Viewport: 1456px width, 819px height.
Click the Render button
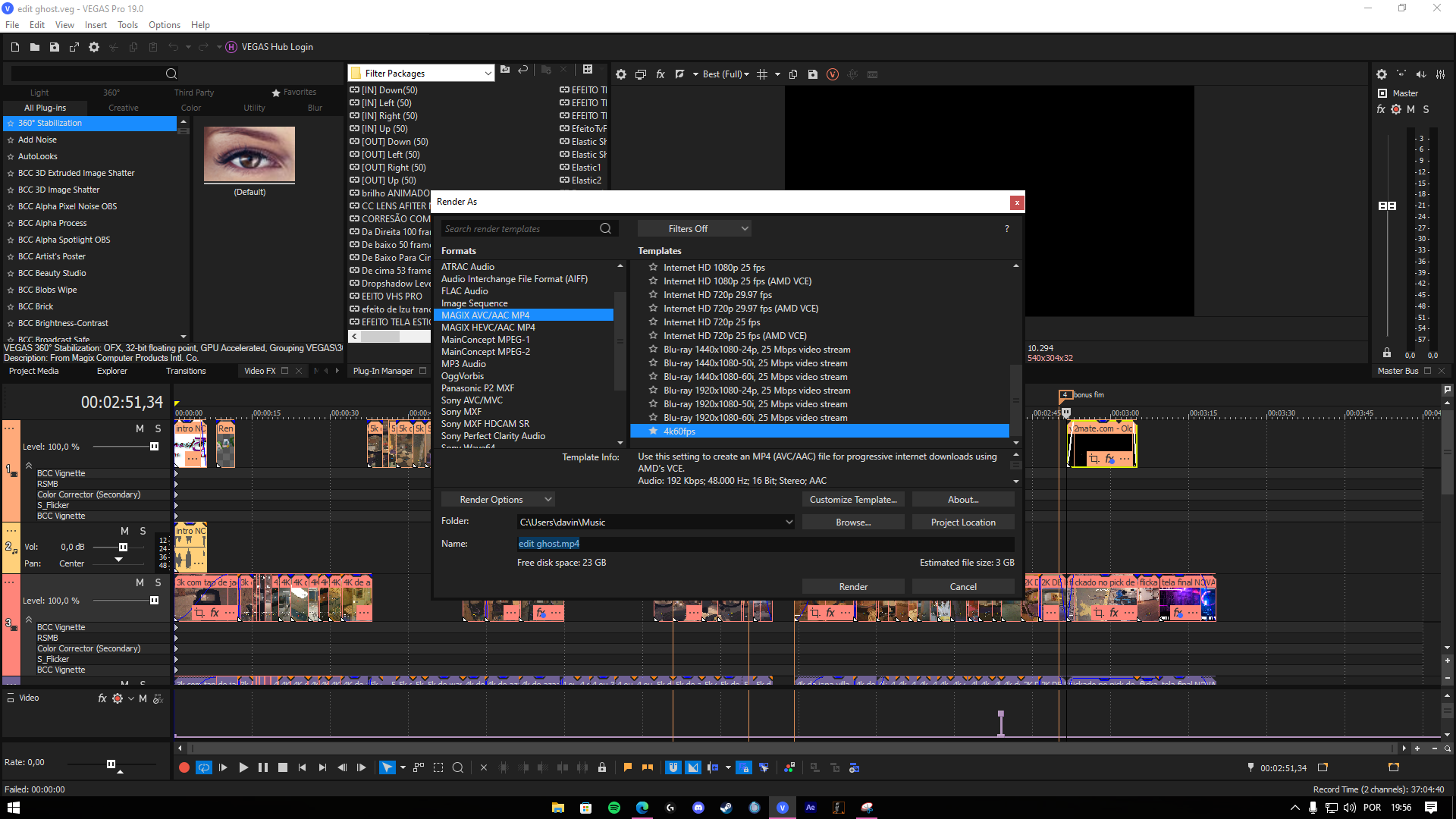tap(853, 586)
